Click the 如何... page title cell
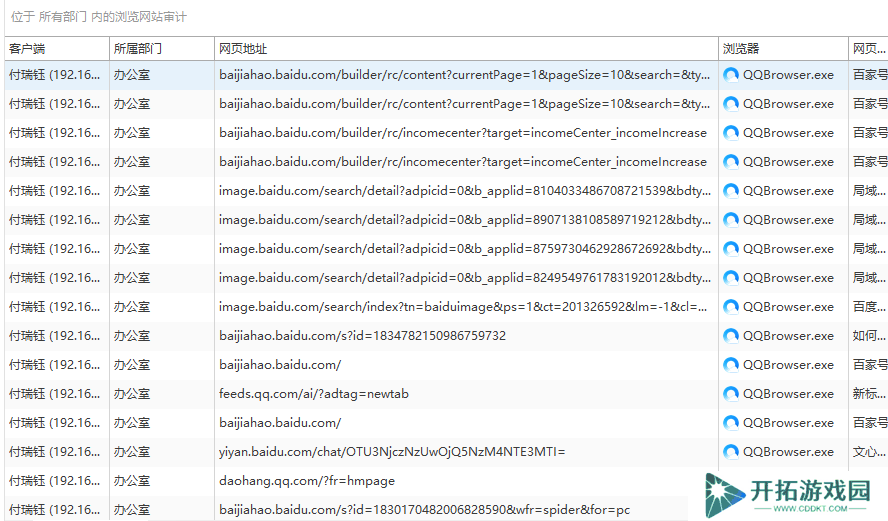 (x=869, y=336)
